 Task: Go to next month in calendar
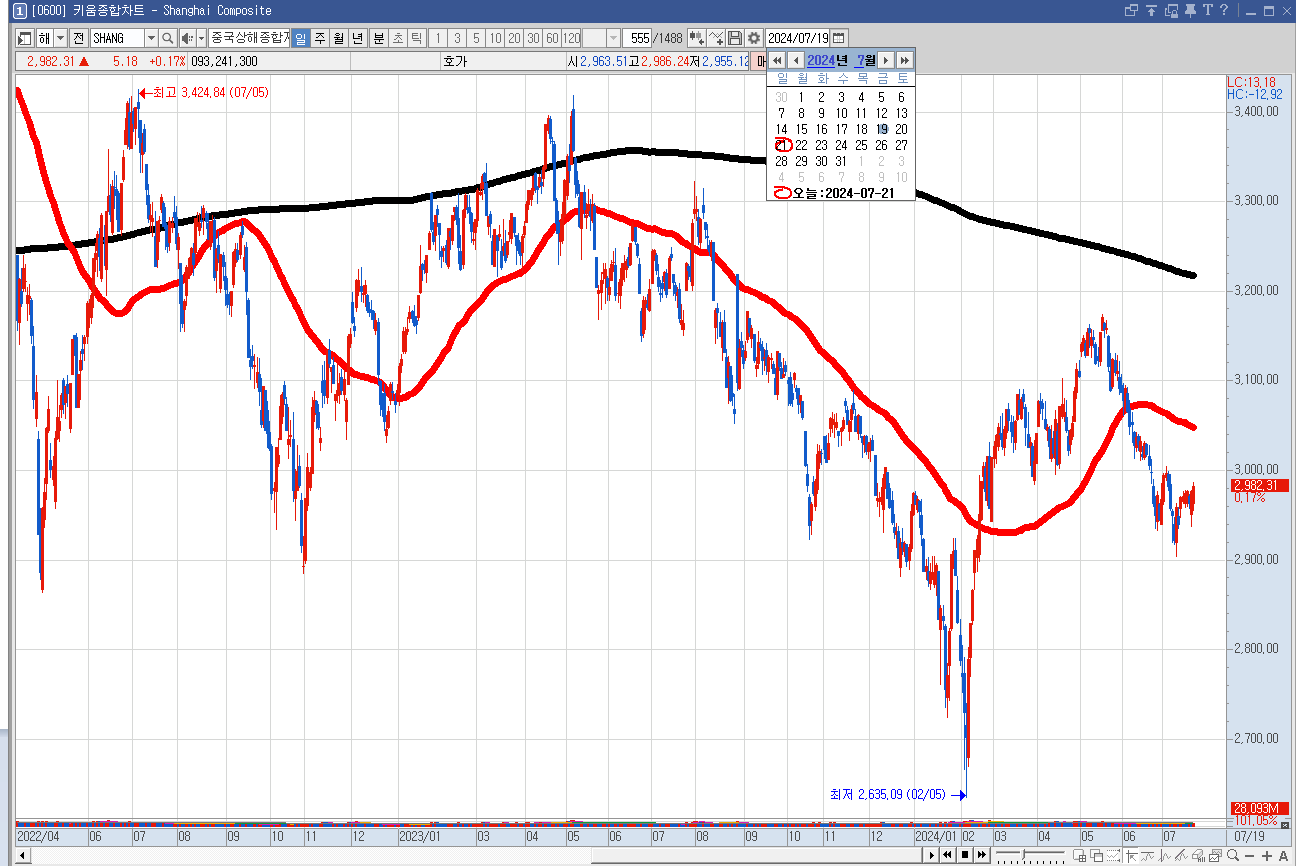885,60
